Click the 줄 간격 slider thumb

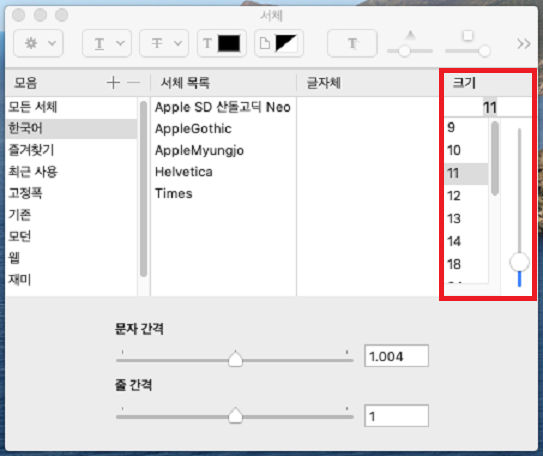[x=235, y=415]
